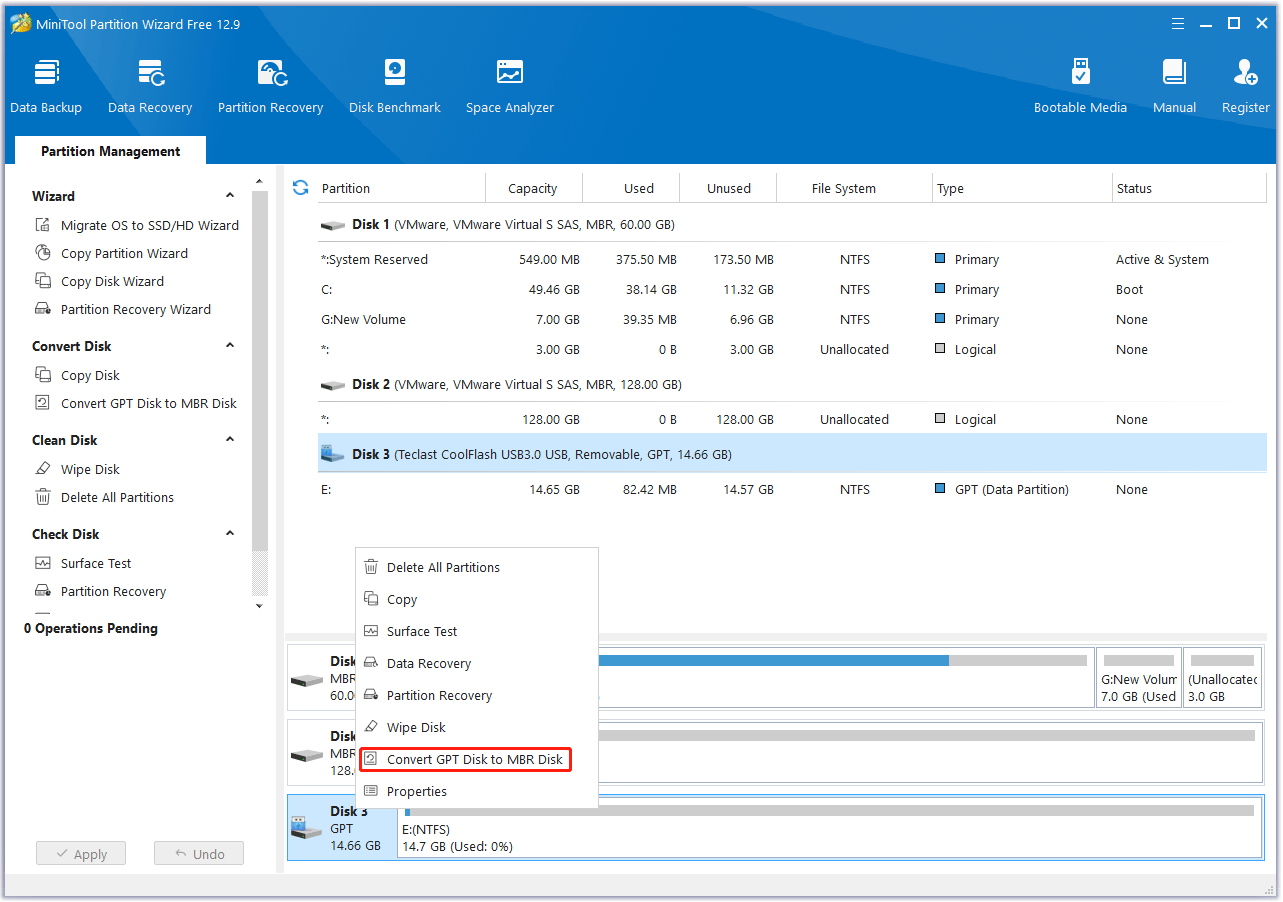Click Disk 3 USB drive icon in disk map
The image size is (1283, 902).
[x=306, y=828]
